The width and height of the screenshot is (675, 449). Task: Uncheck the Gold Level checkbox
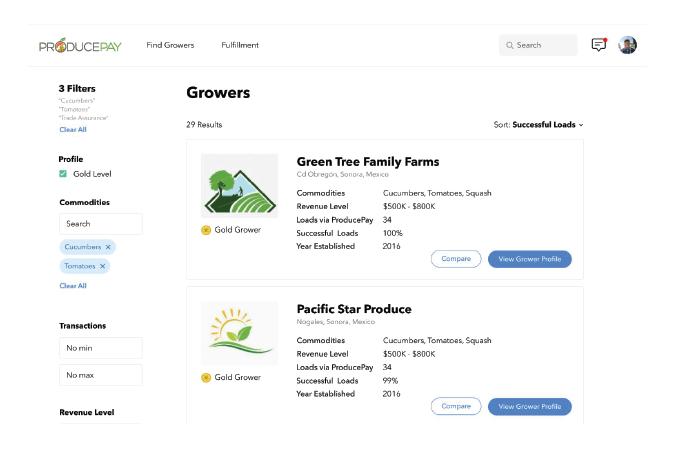(x=63, y=174)
